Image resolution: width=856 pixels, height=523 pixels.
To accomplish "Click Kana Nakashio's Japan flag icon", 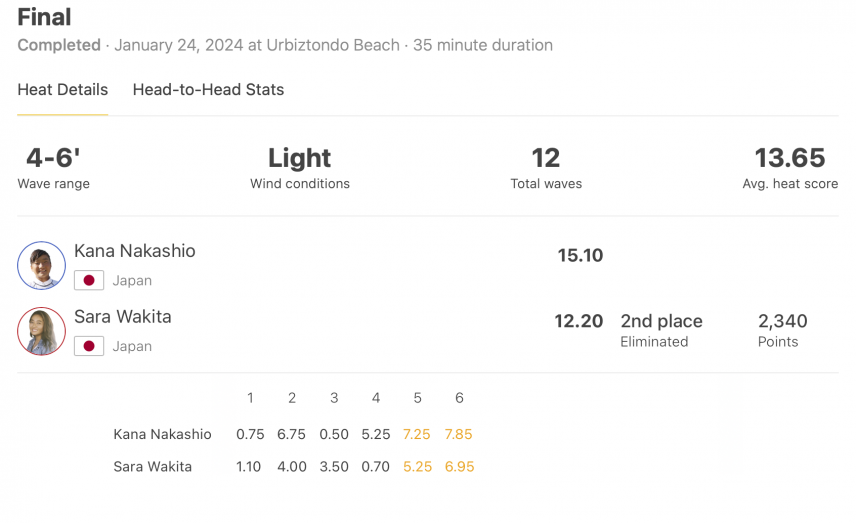I will [89, 281].
